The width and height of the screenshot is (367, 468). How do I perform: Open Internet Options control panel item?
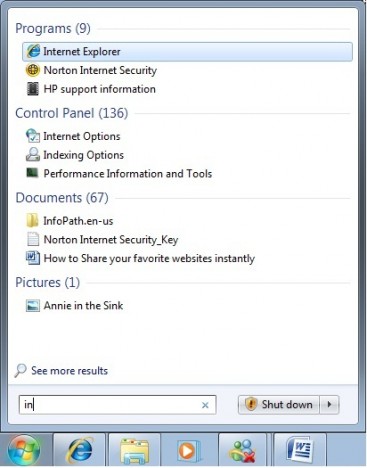[x=73, y=136]
